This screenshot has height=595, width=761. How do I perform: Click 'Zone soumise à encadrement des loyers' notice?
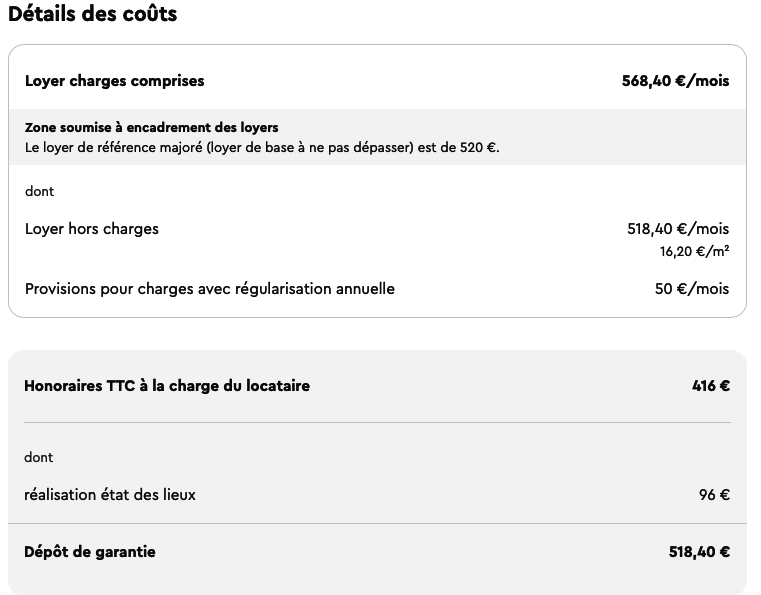coord(151,127)
